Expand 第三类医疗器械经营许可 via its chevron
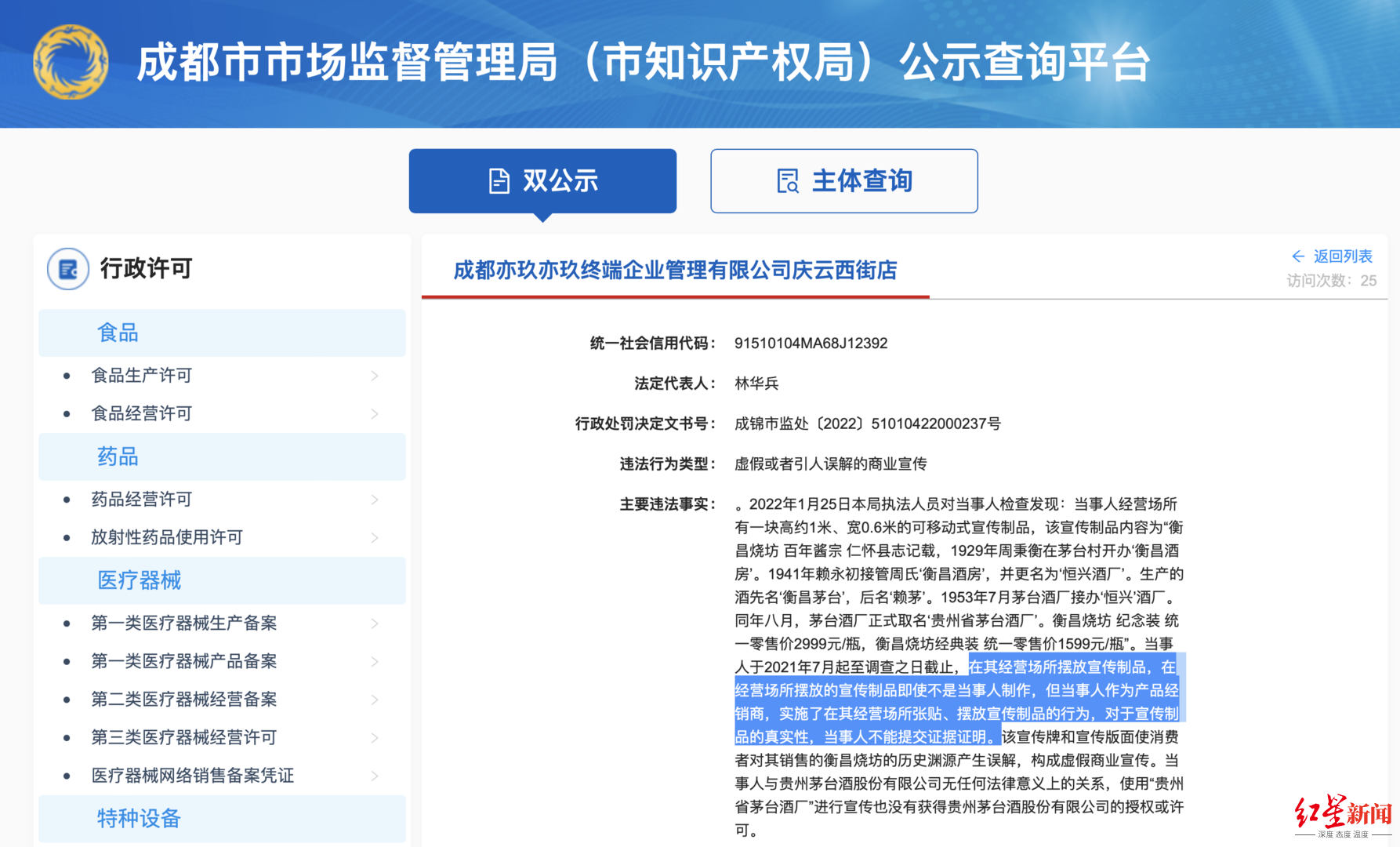 tap(375, 737)
